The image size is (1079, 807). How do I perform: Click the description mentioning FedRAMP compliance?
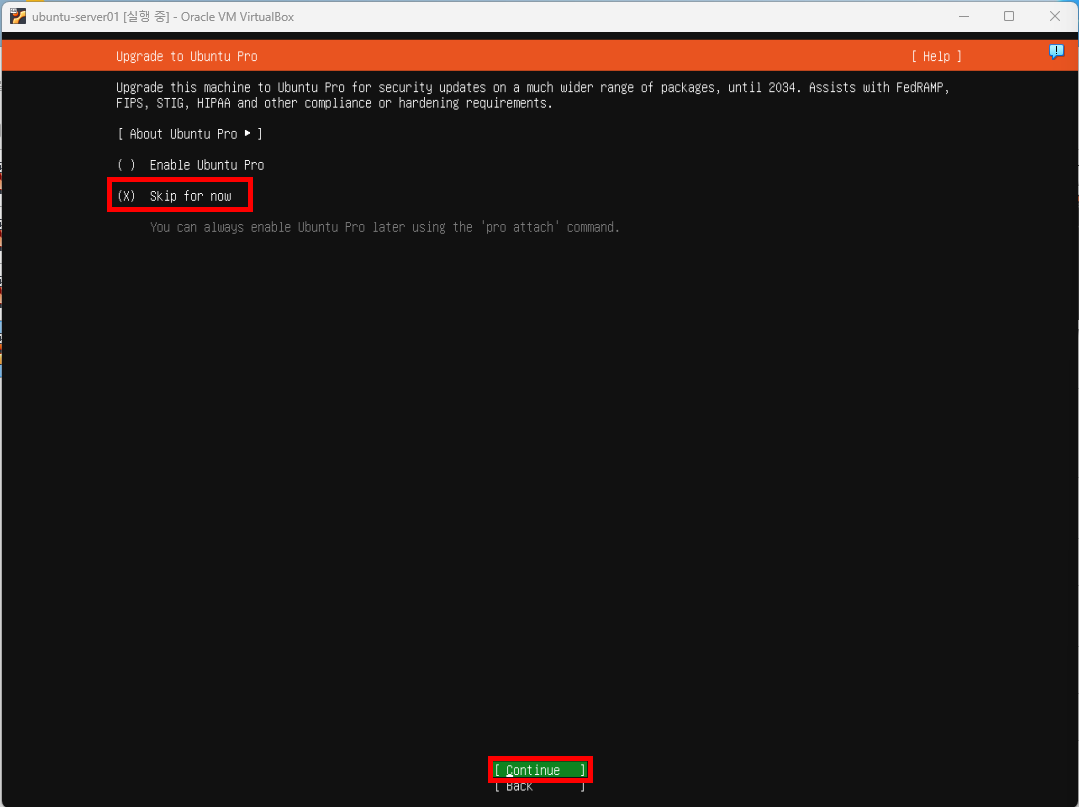[x=533, y=95]
